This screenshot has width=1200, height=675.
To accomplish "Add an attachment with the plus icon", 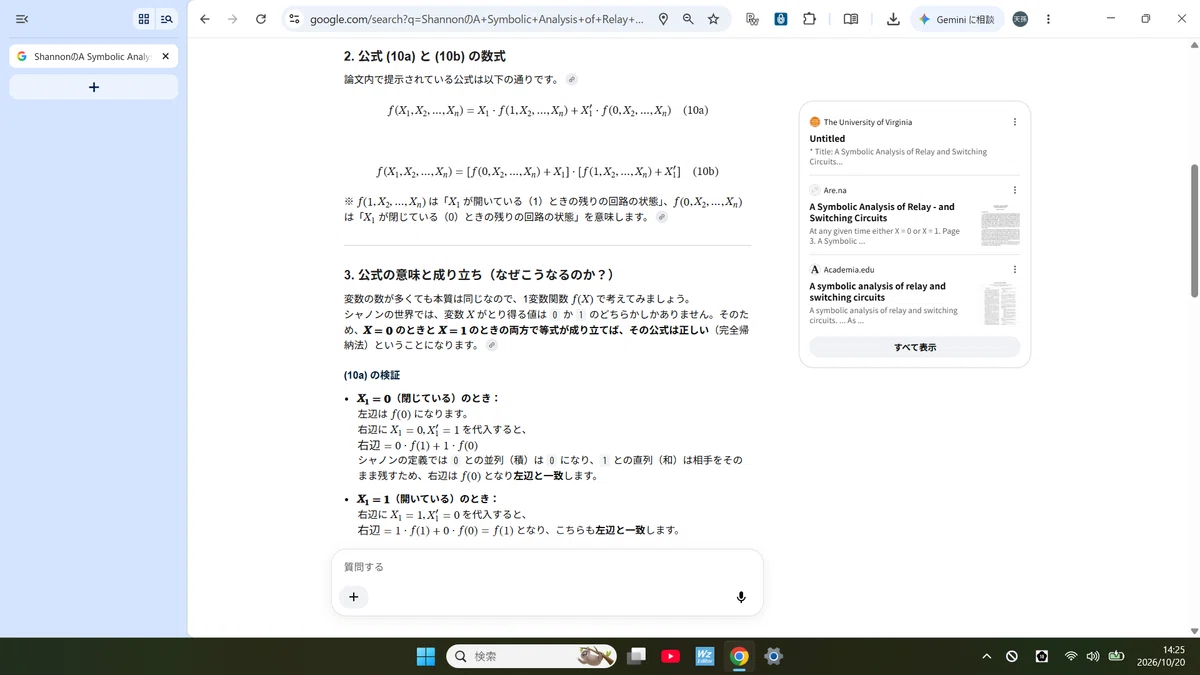I will click(x=353, y=597).
